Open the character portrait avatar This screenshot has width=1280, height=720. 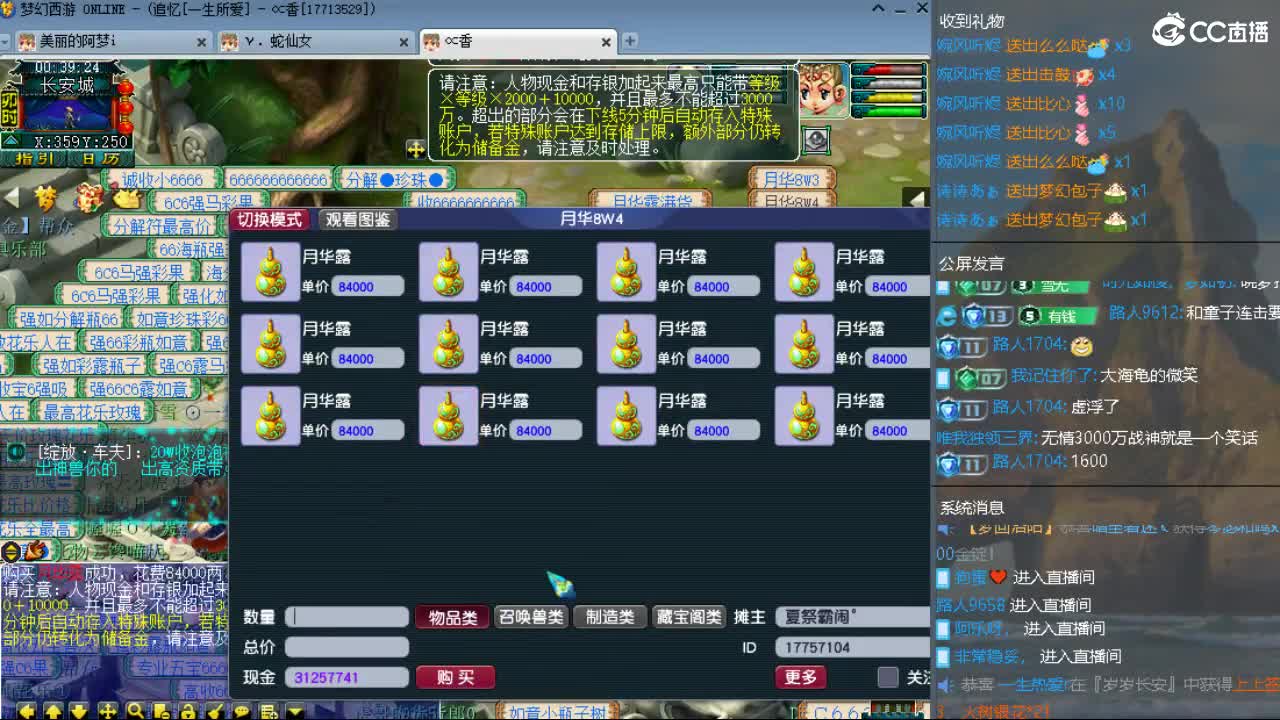click(x=823, y=90)
